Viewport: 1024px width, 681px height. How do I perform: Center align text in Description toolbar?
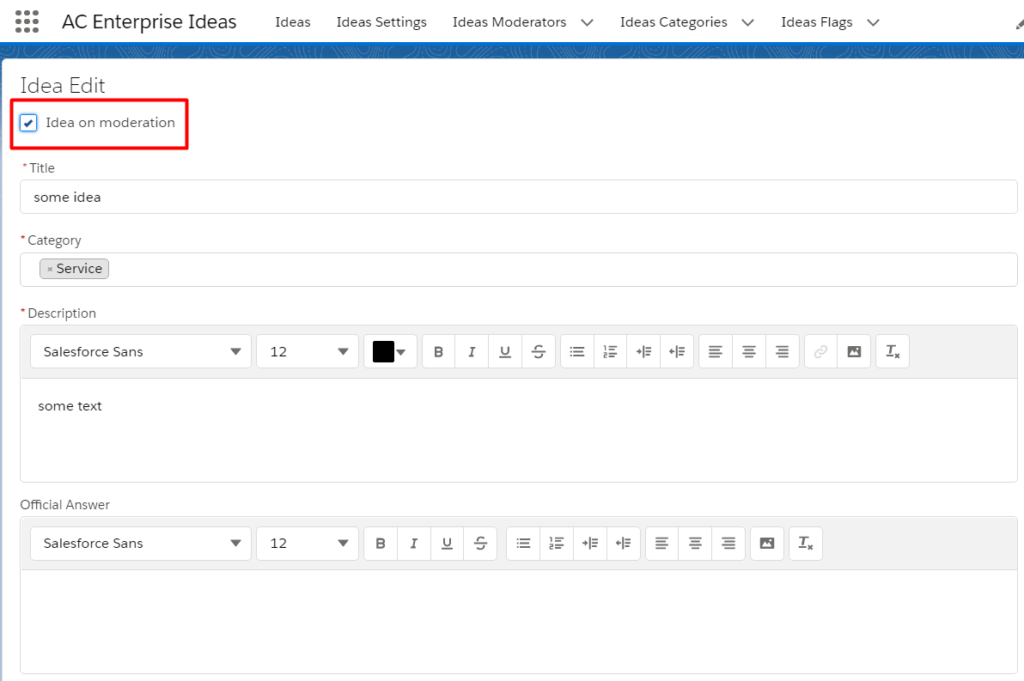tap(749, 351)
